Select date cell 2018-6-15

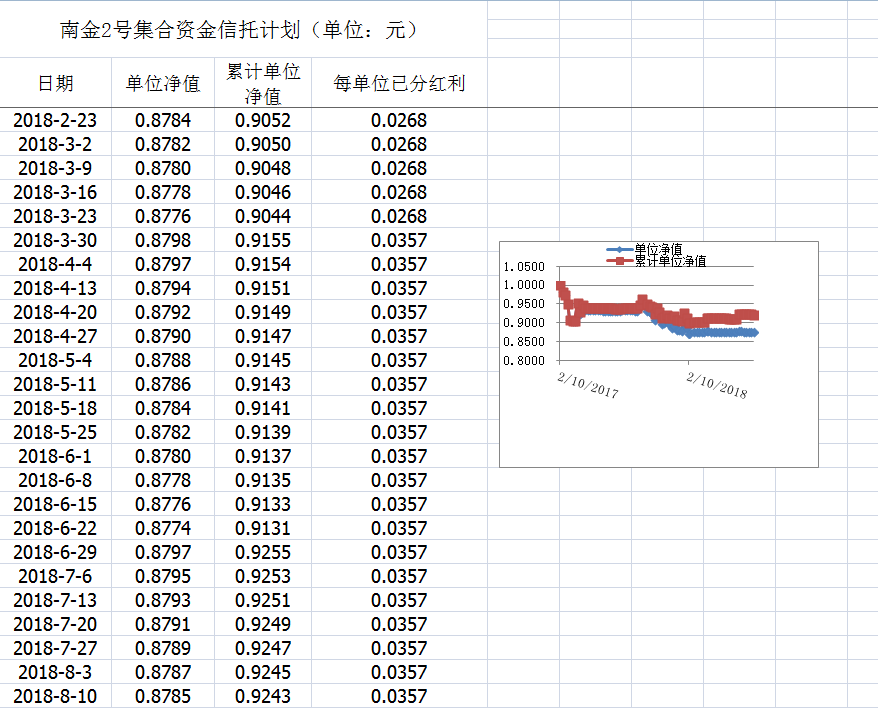[x=55, y=504]
